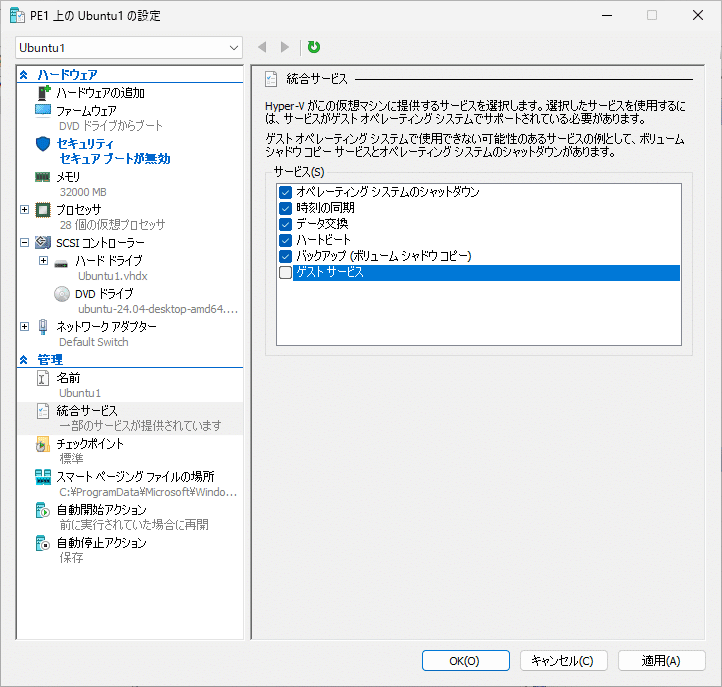Click the スマート ページング ファイル icon
Image resolution: width=722 pixels, height=687 pixels.
[x=43, y=477]
